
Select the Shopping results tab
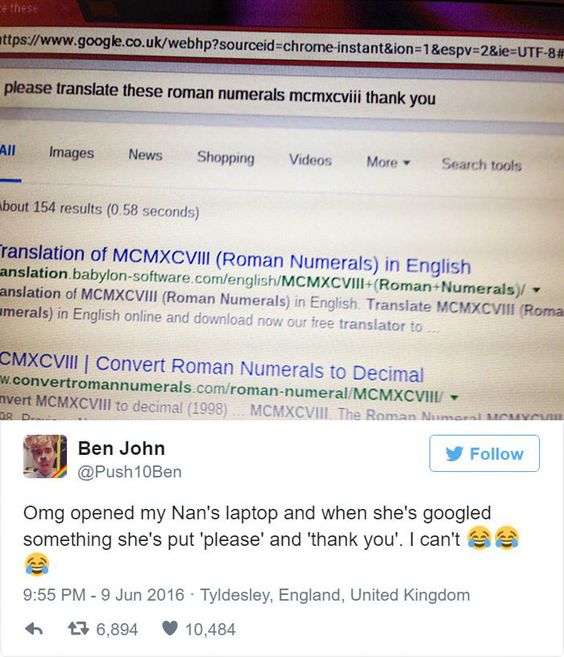pyautogui.click(x=225, y=158)
